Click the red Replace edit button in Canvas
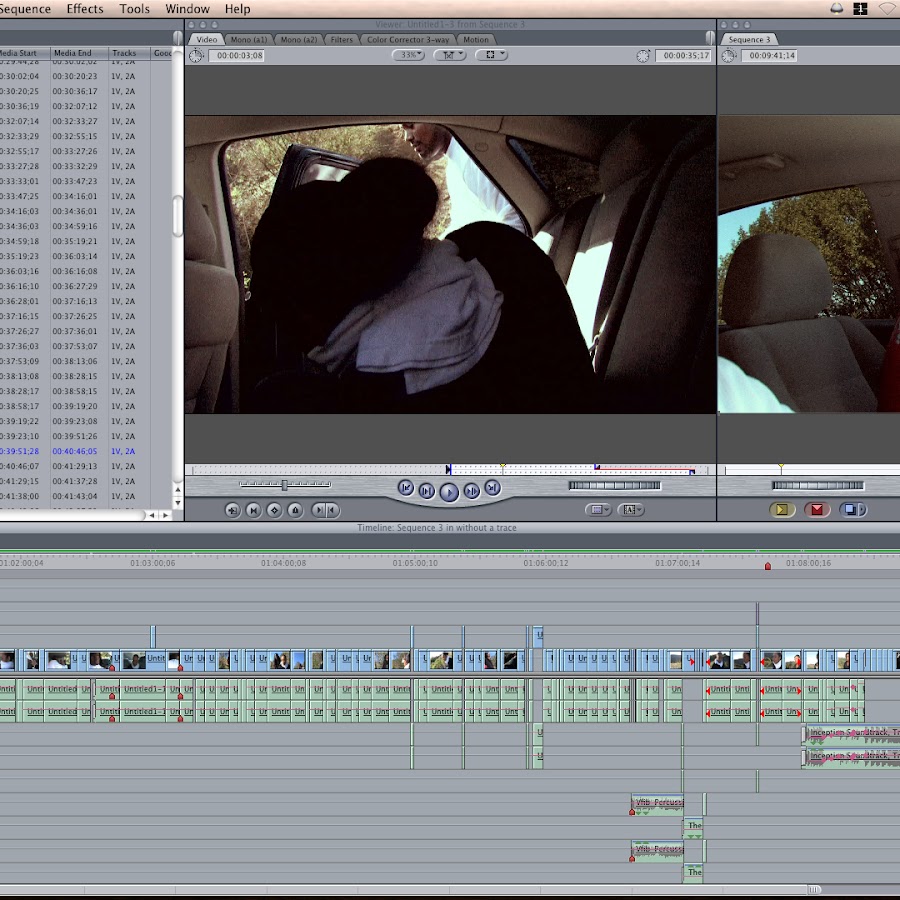Image resolution: width=900 pixels, height=900 pixels. pyautogui.click(x=817, y=509)
